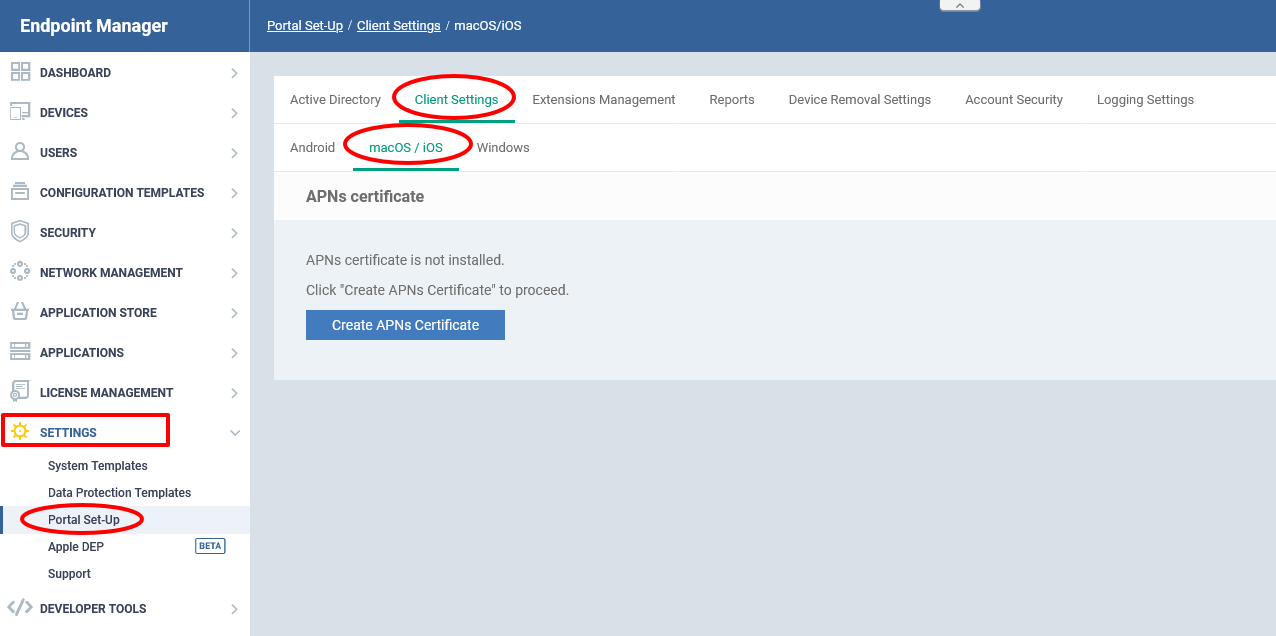Click the Settings menu label
The height and width of the screenshot is (636, 1276).
pyautogui.click(x=68, y=433)
